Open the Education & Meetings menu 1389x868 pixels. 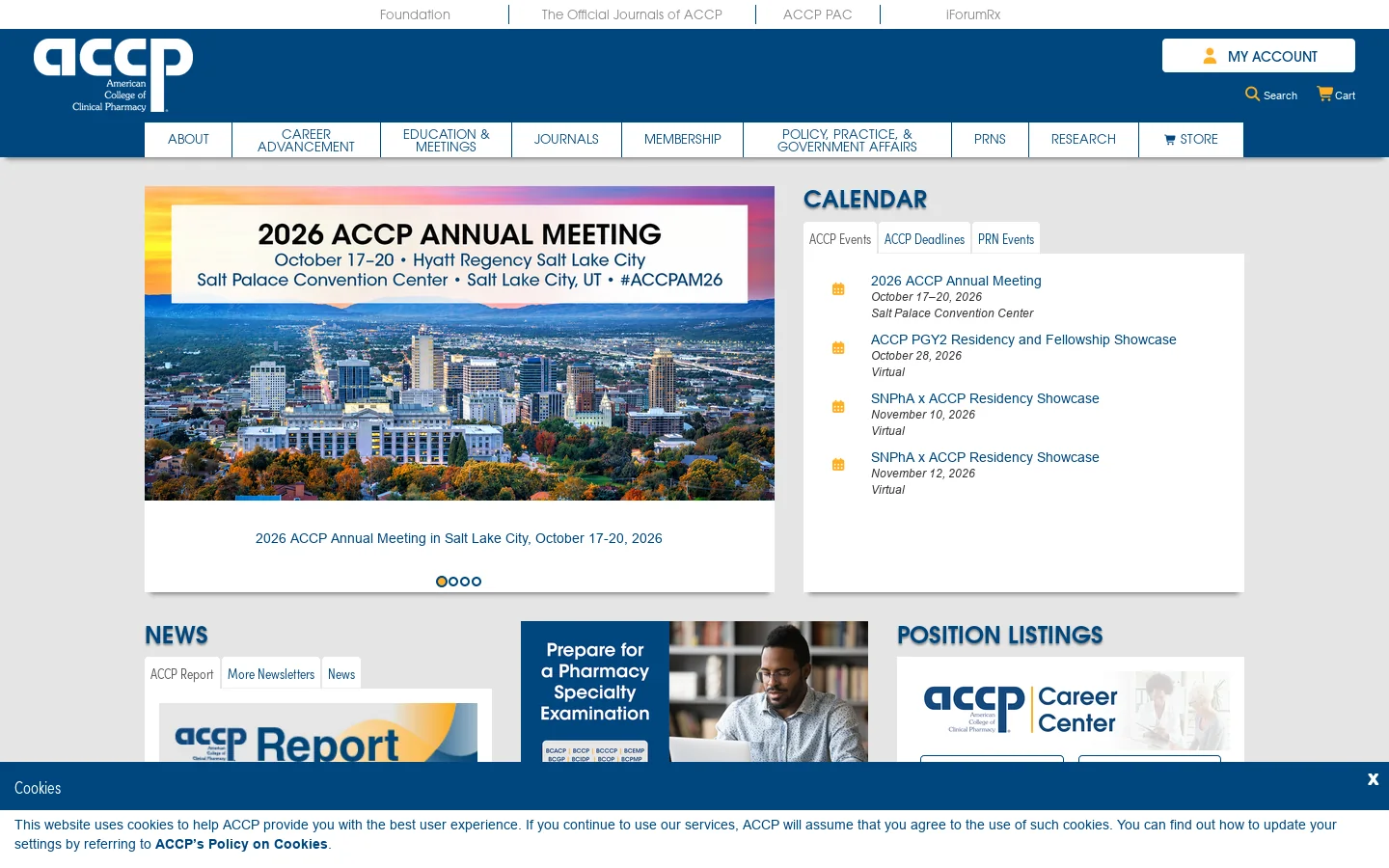pyautogui.click(x=446, y=140)
